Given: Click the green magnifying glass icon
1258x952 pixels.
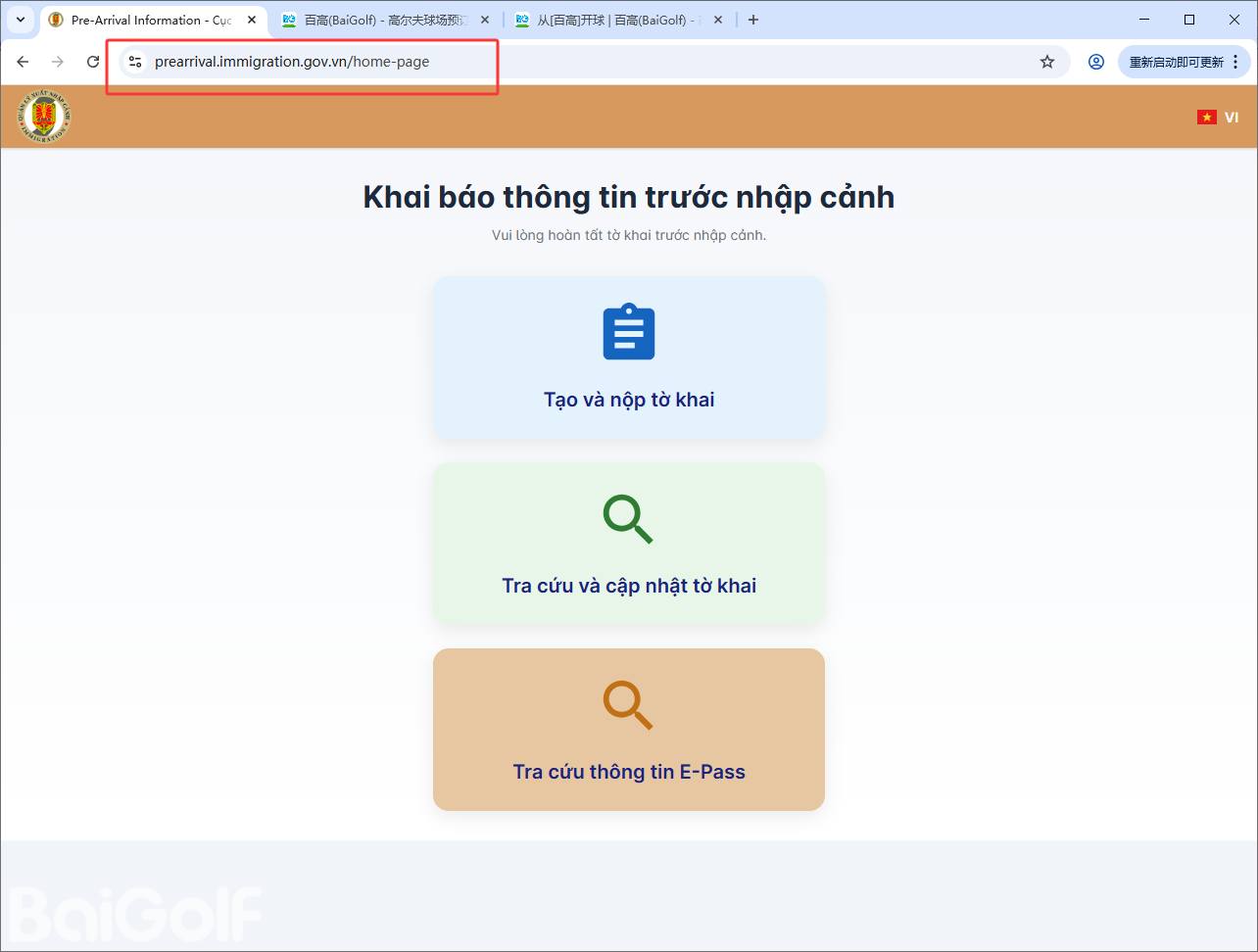Looking at the screenshot, I should point(628,518).
